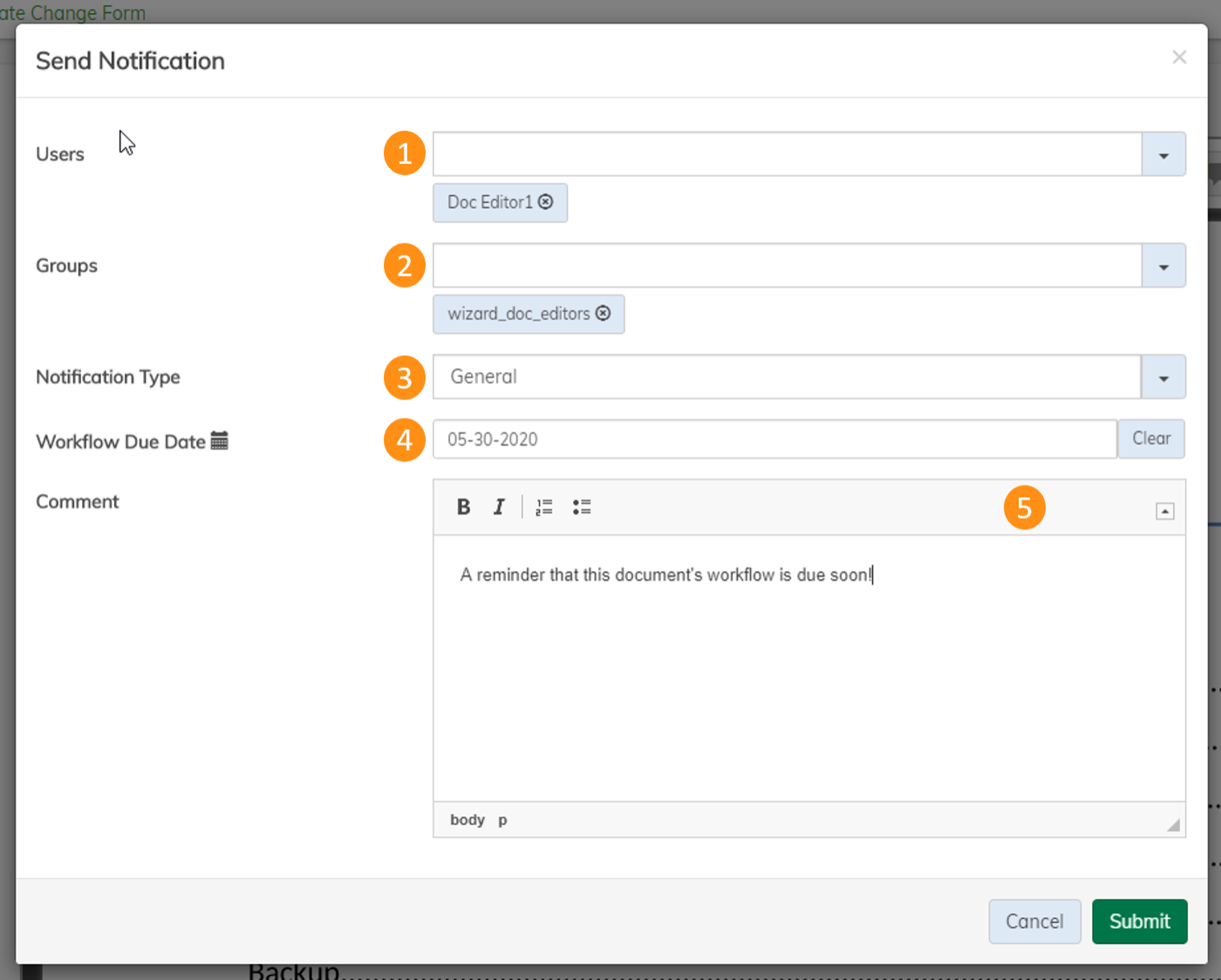The image size is (1221, 980).
Task: Expand the Notification Type dropdown
Action: pyautogui.click(x=1163, y=378)
